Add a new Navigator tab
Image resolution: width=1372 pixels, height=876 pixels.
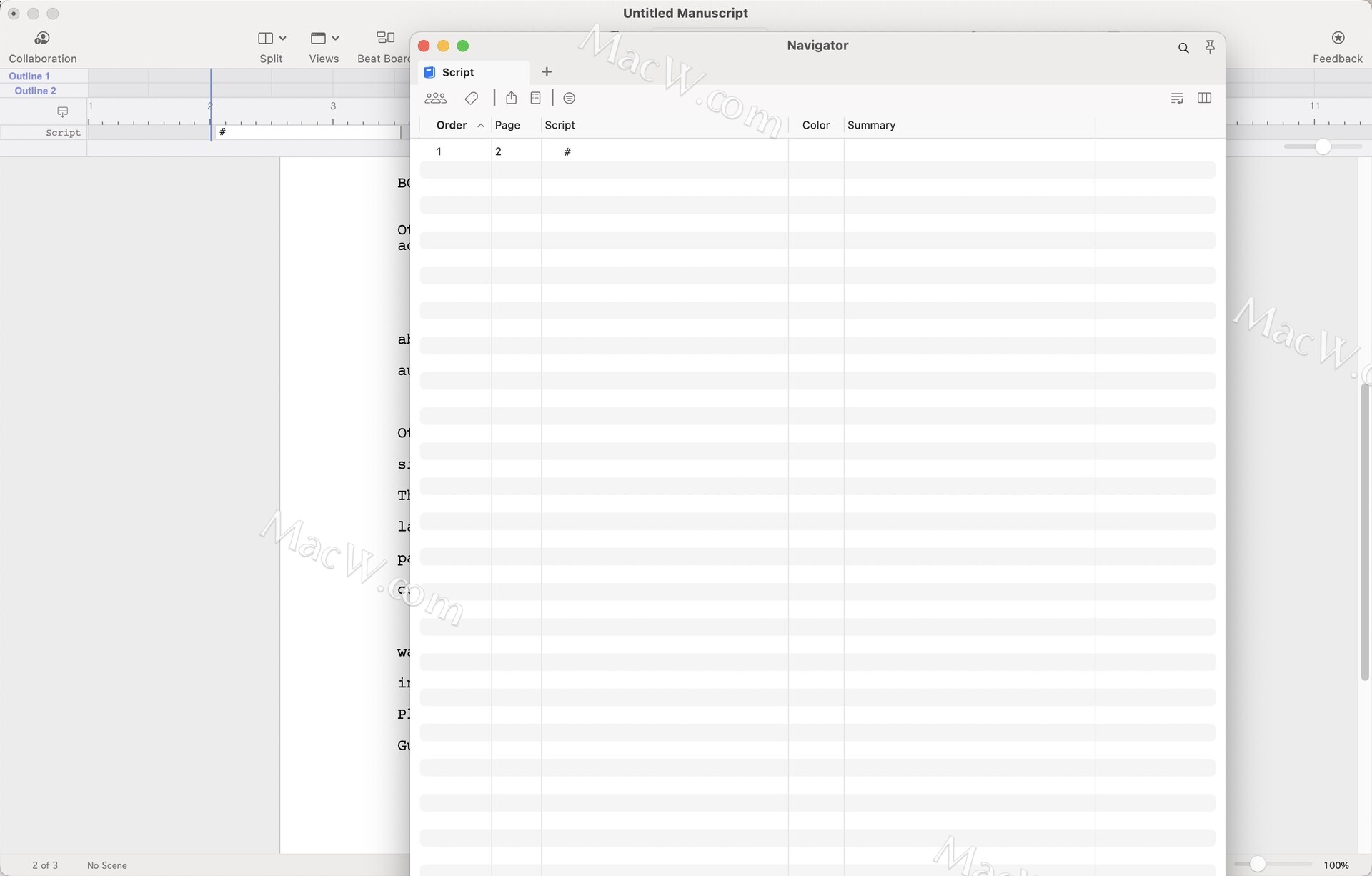click(547, 71)
